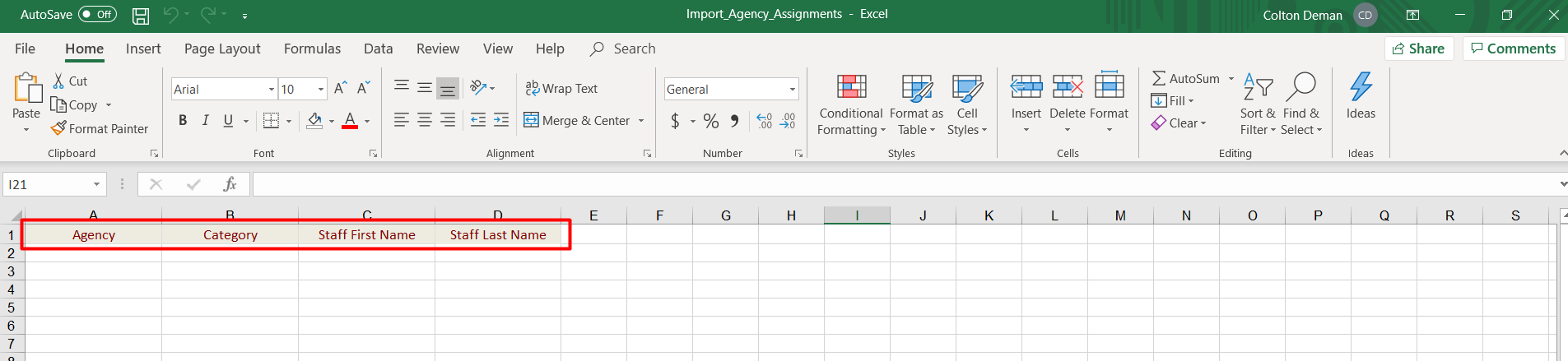Viewport: 1568px width, 361px height.
Task: Apply the red Font Color
Action: click(x=350, y=121)
